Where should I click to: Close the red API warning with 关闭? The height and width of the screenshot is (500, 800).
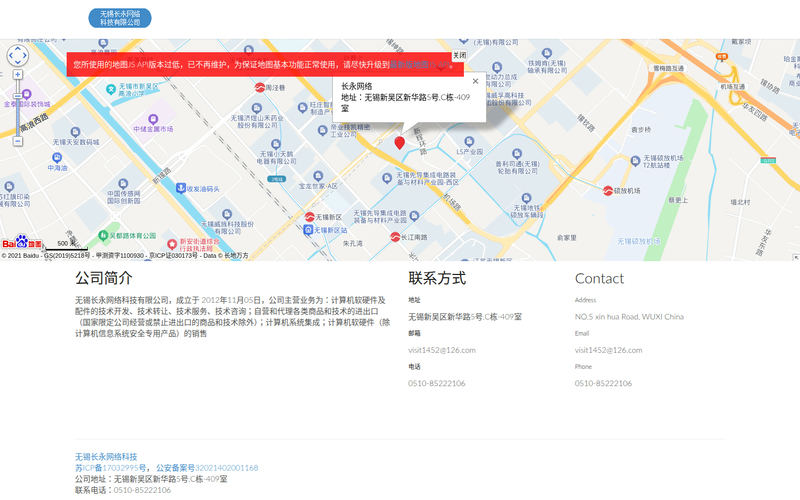[460, 55]
